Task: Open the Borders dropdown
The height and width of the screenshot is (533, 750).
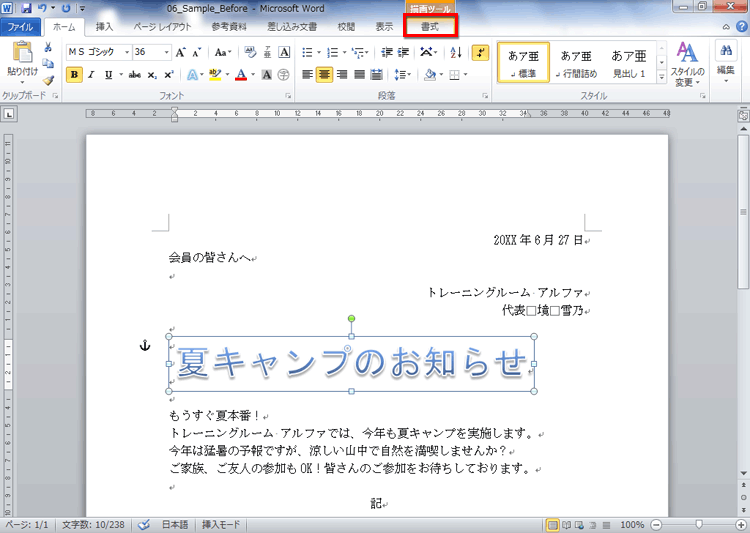Action: [x=465, y=75]
